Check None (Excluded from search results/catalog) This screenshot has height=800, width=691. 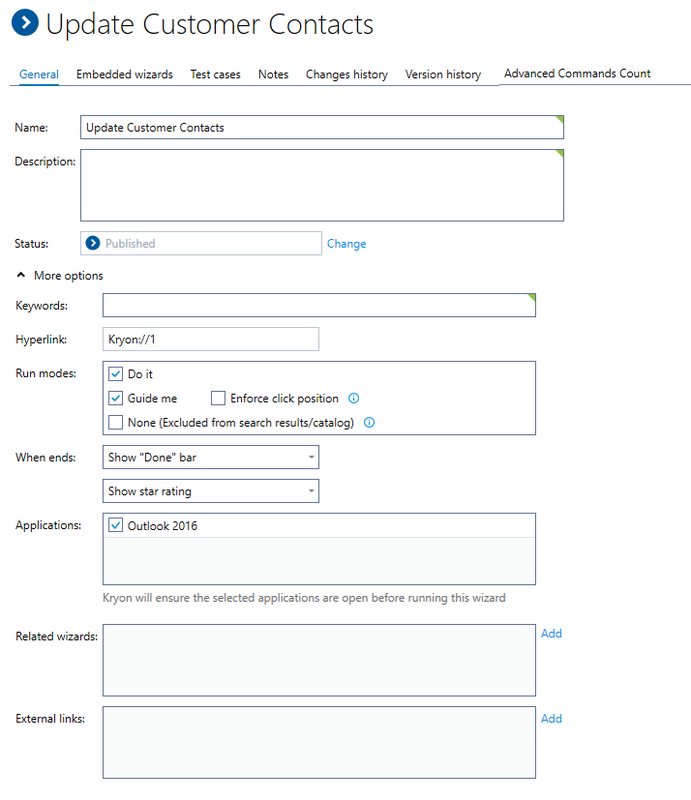pos(116,422)
